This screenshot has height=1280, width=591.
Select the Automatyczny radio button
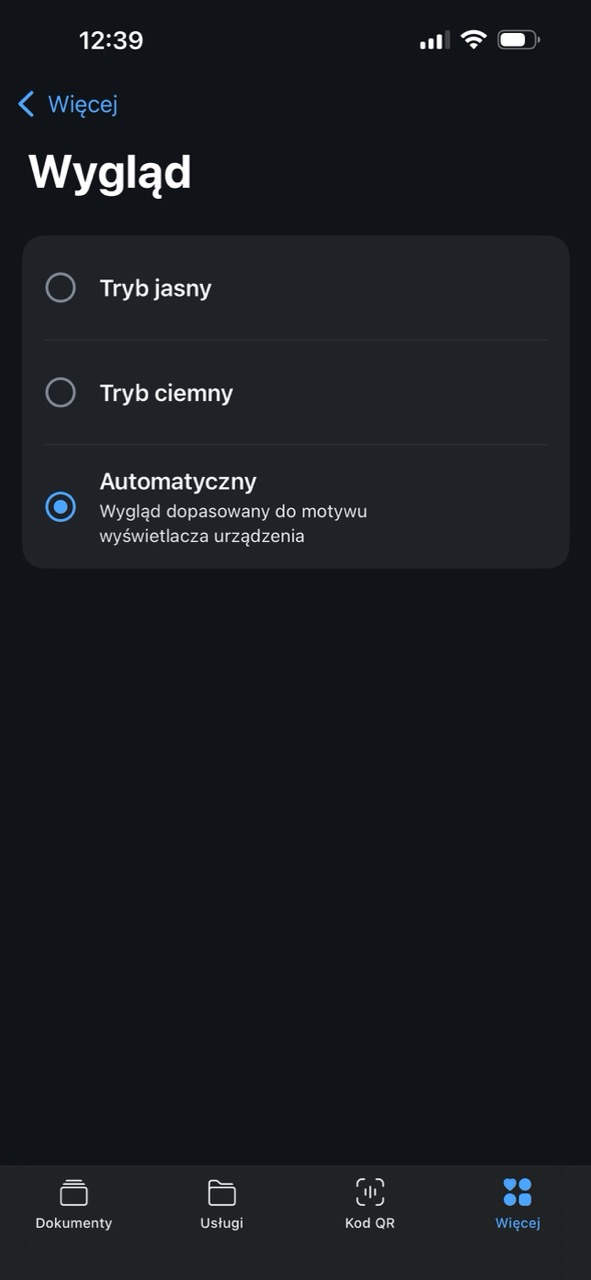coord(61,507)
